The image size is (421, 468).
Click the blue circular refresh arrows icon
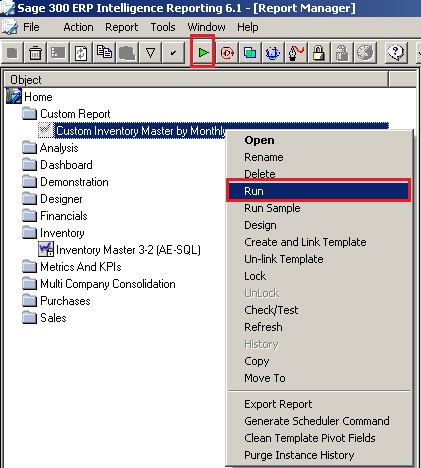[x=273, y=53]
